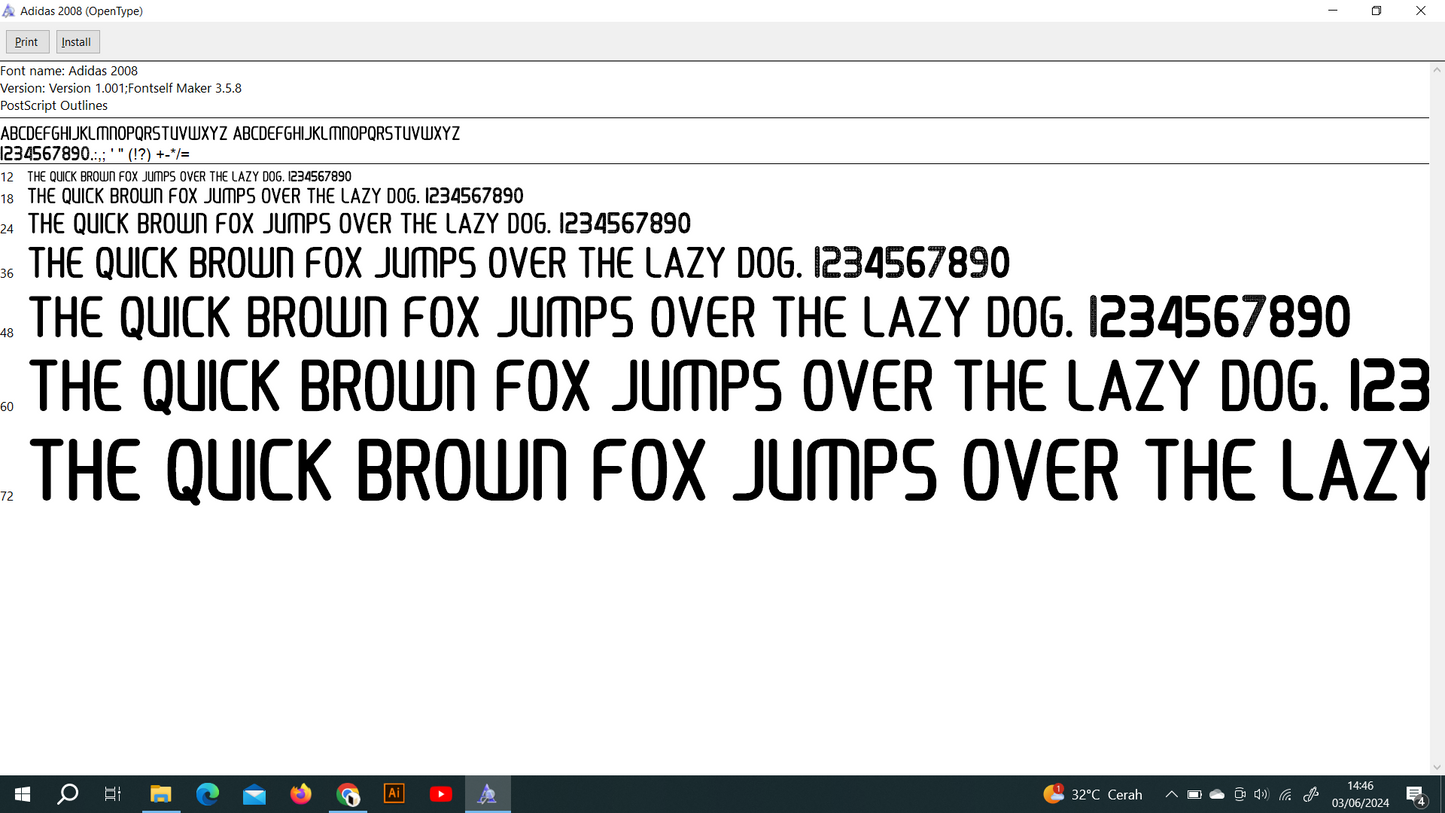Click the Print button to print font samples
This screenshot has width=1445, height=813.
tap(26, 41)
